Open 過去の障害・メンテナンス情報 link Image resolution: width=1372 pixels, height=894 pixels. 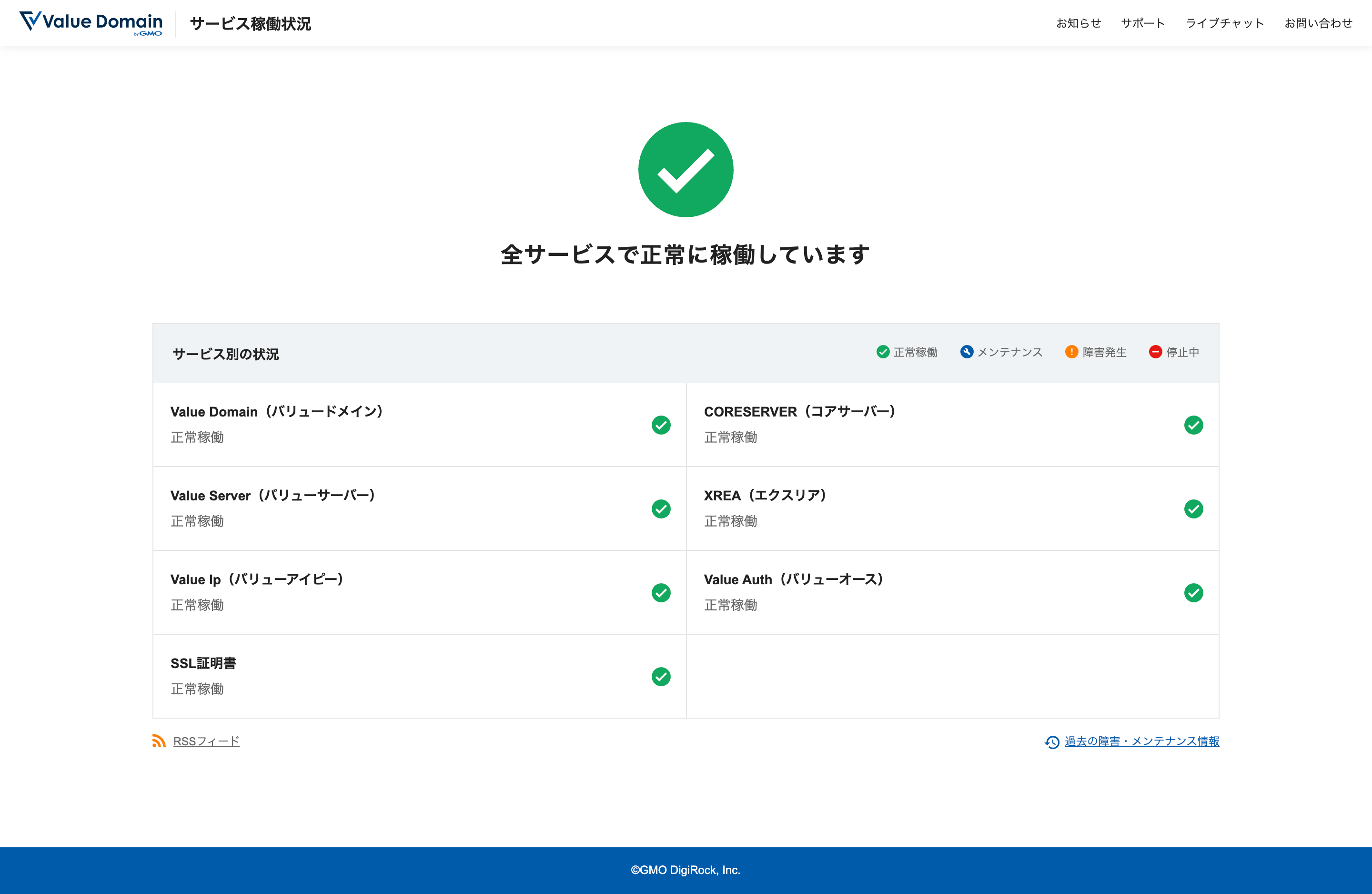click(1141, 741)
